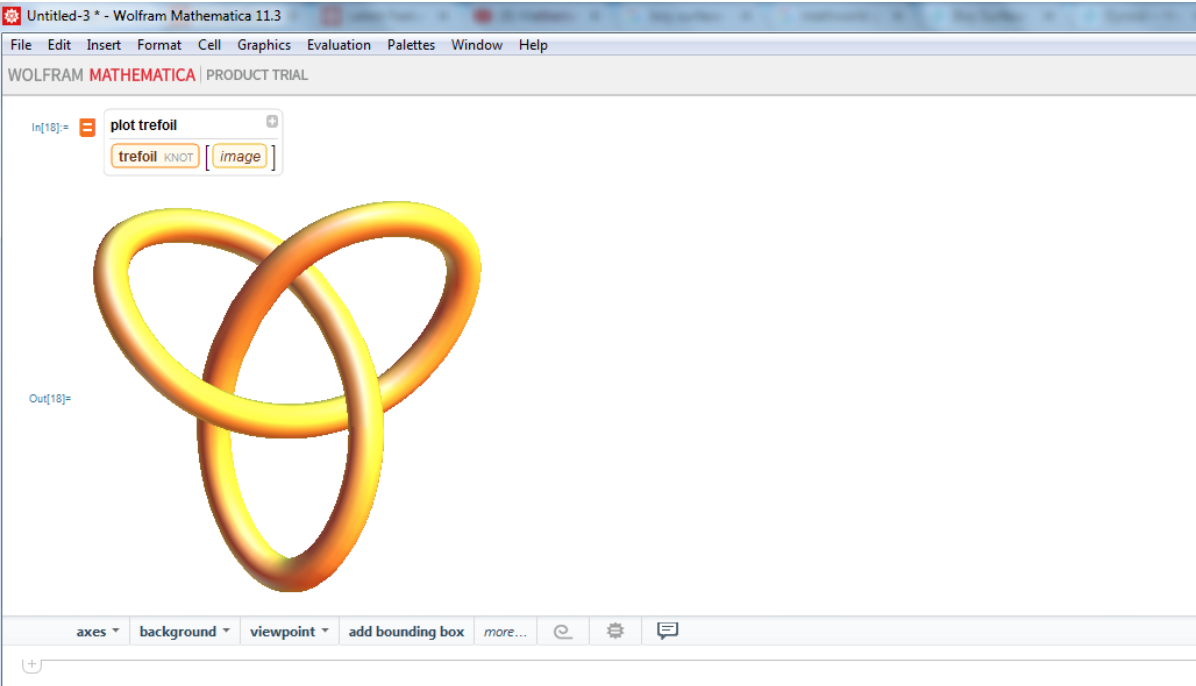Open the viewpoint dropdown
The image size is (1196, 686).
click(x=289, y=631)
